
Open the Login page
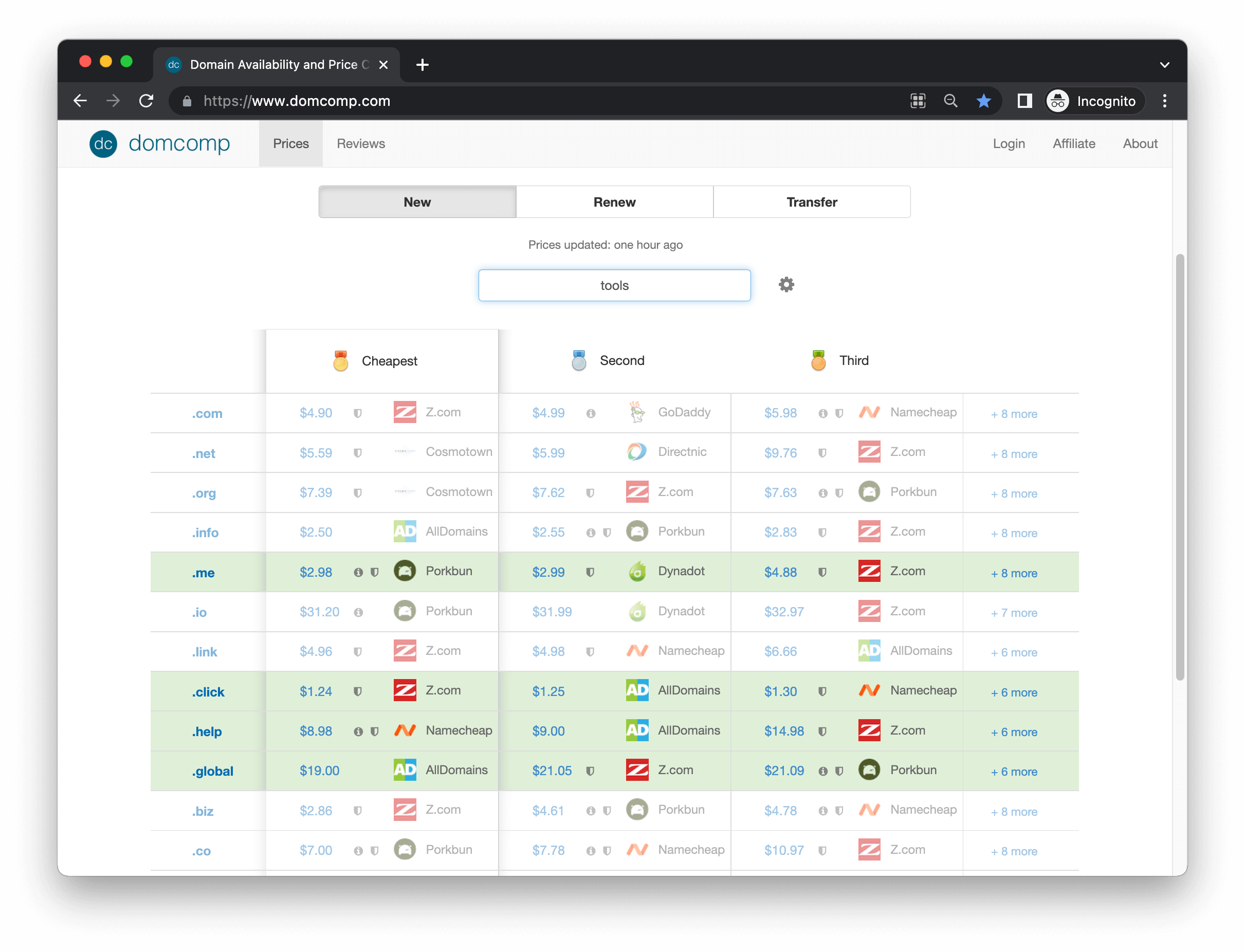coord(1009,143)
